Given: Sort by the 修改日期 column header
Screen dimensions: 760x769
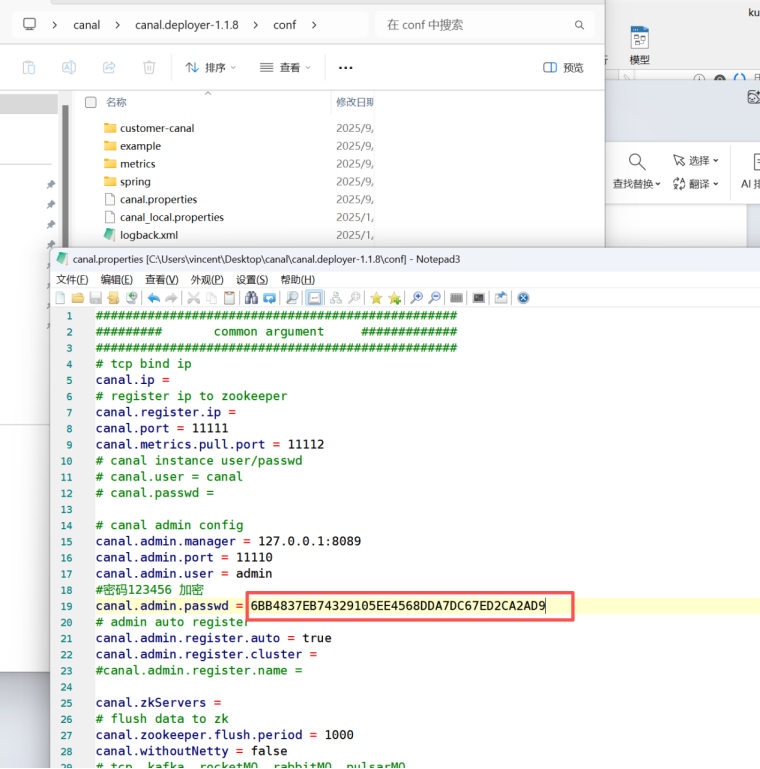Looking at the screenshot, I should 355,102.
